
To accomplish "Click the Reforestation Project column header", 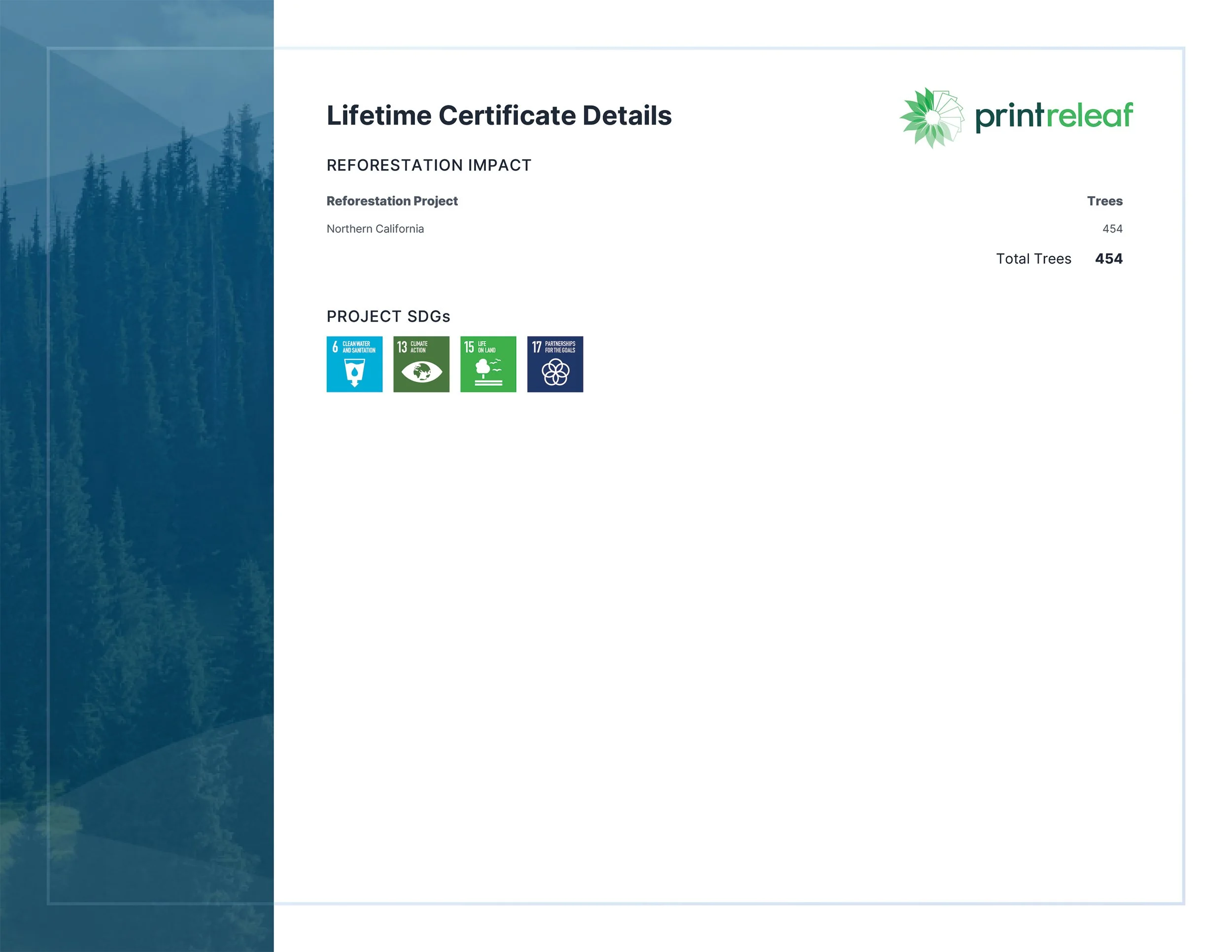I will (x=392, y=201).
